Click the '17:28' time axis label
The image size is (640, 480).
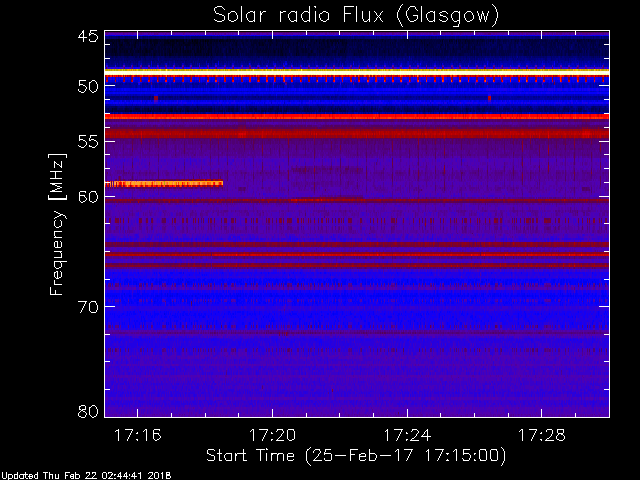[542, 435]
